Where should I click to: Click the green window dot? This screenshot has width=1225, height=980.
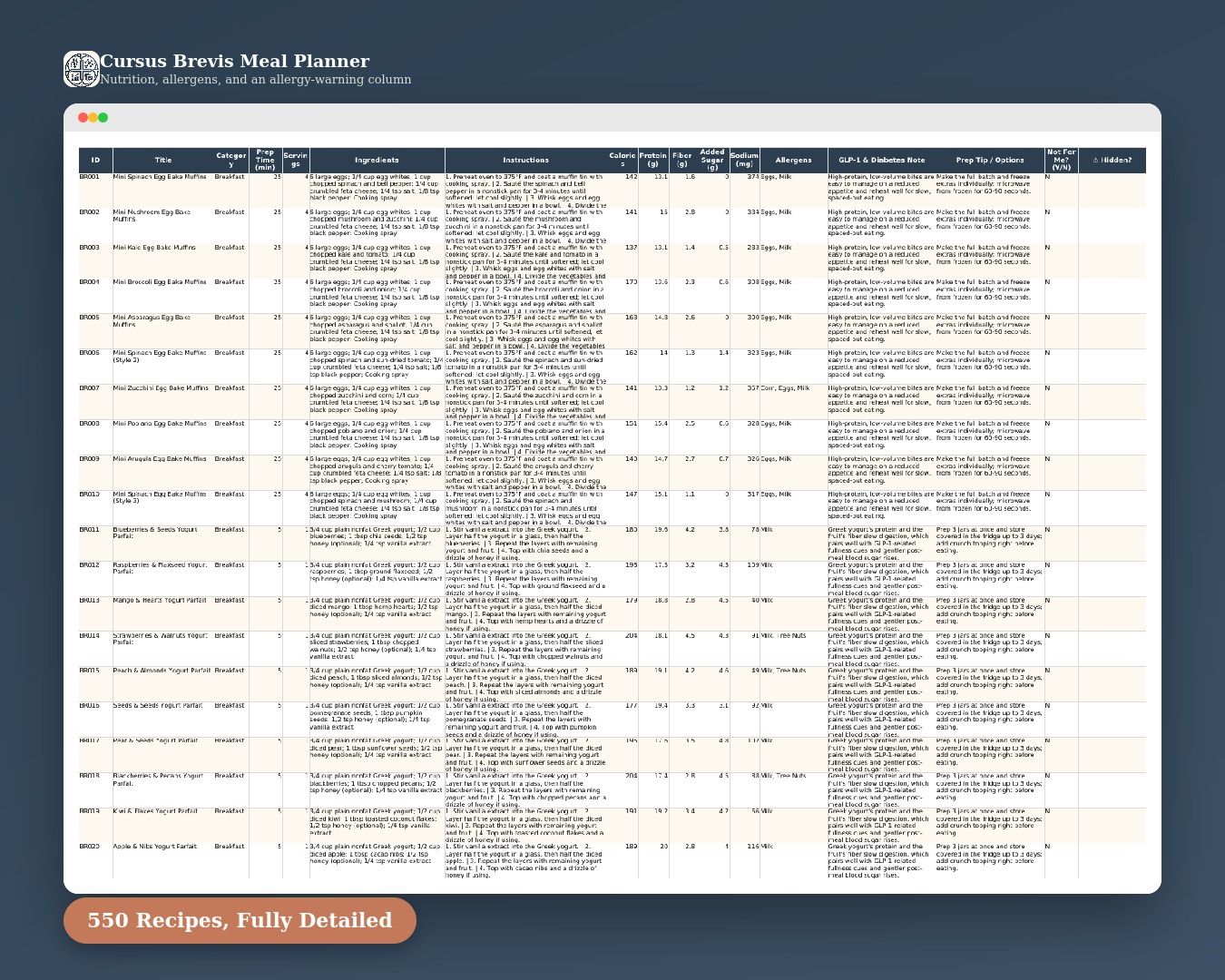pyautogui.click(x=103, y=117)
